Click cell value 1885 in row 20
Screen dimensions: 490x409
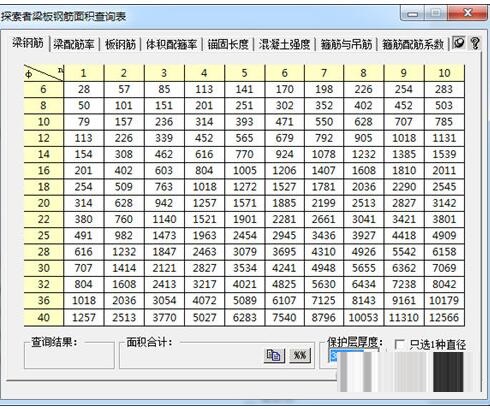tap(284, 203)
